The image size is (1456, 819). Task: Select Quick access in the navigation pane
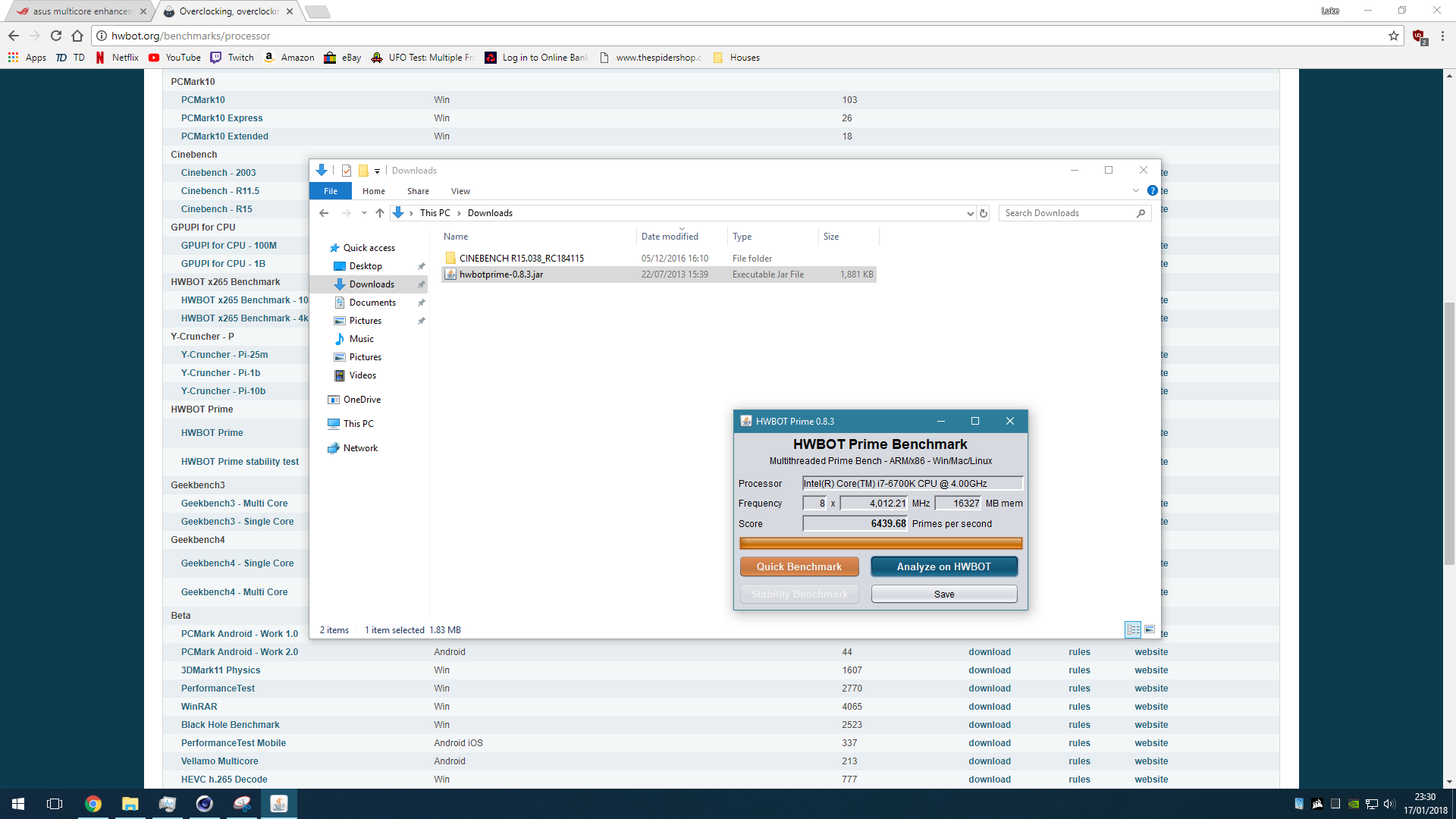[x=369, y=248]
